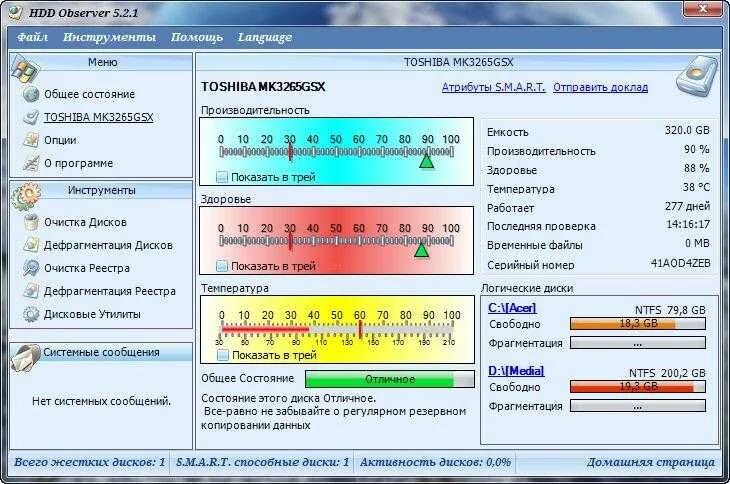Open the Файл menu
The width and height of the screenshot is (730, 484).
[32, 37]
